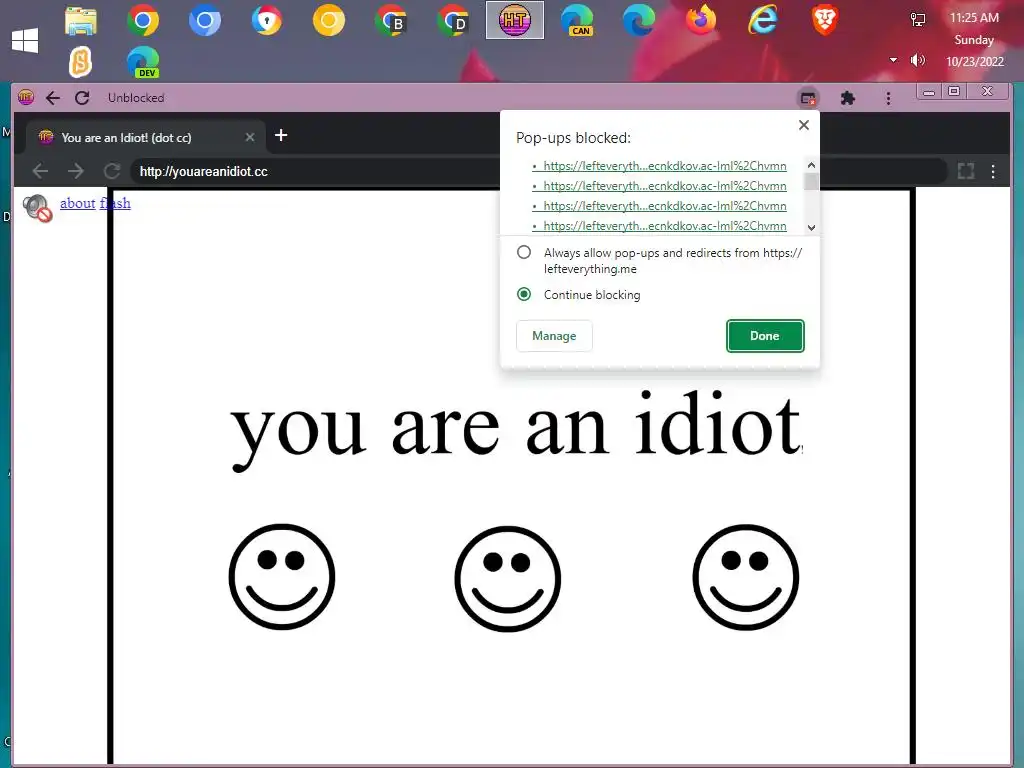The height and width of the screenshot is (768, 1024).
Task: Click the pop-up blocked indicator icon
Action: click(808, 99)
